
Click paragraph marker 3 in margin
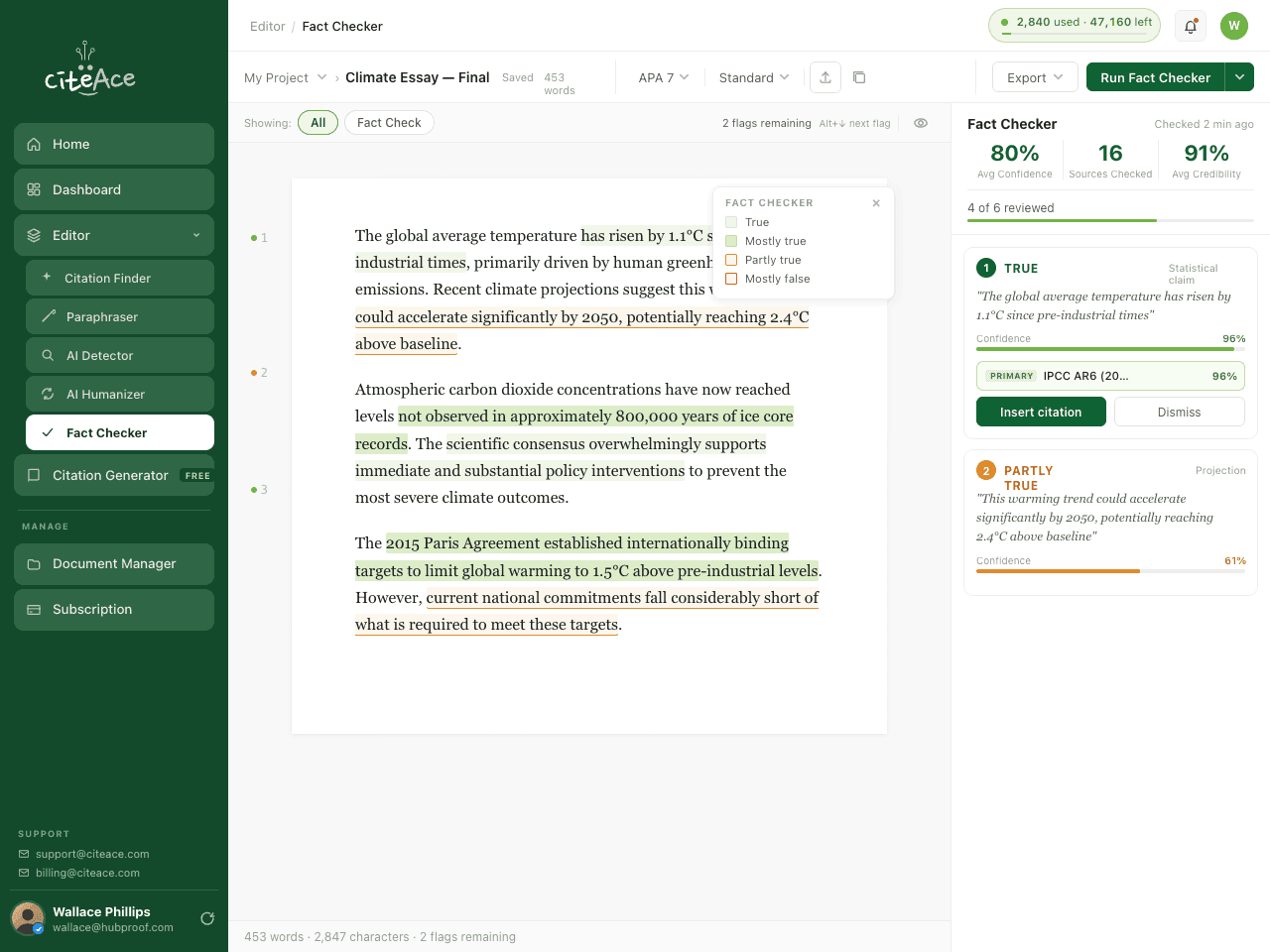click(x=259, y=490)
